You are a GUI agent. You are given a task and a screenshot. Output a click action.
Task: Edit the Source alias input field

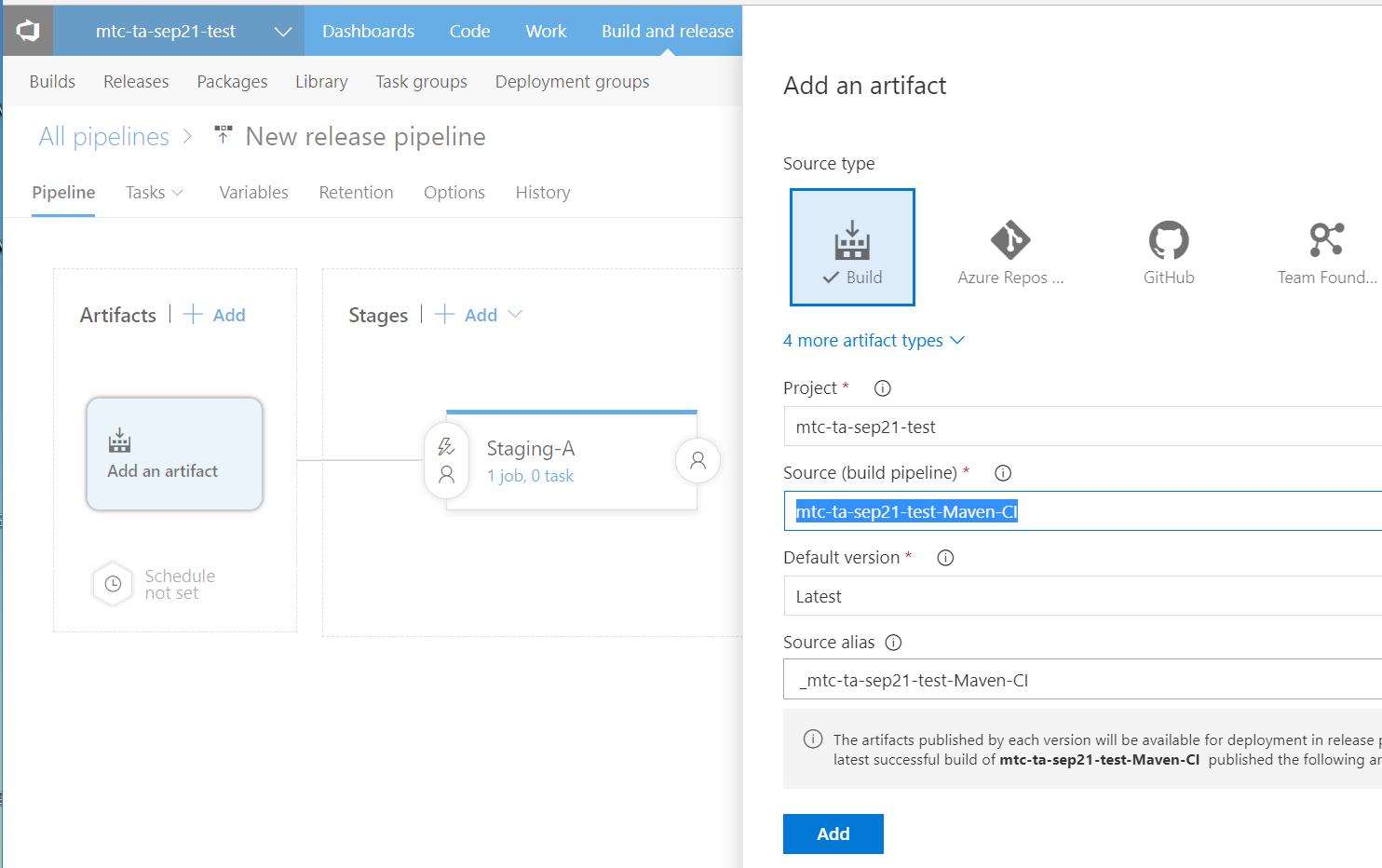click(x=1083, y=680)
